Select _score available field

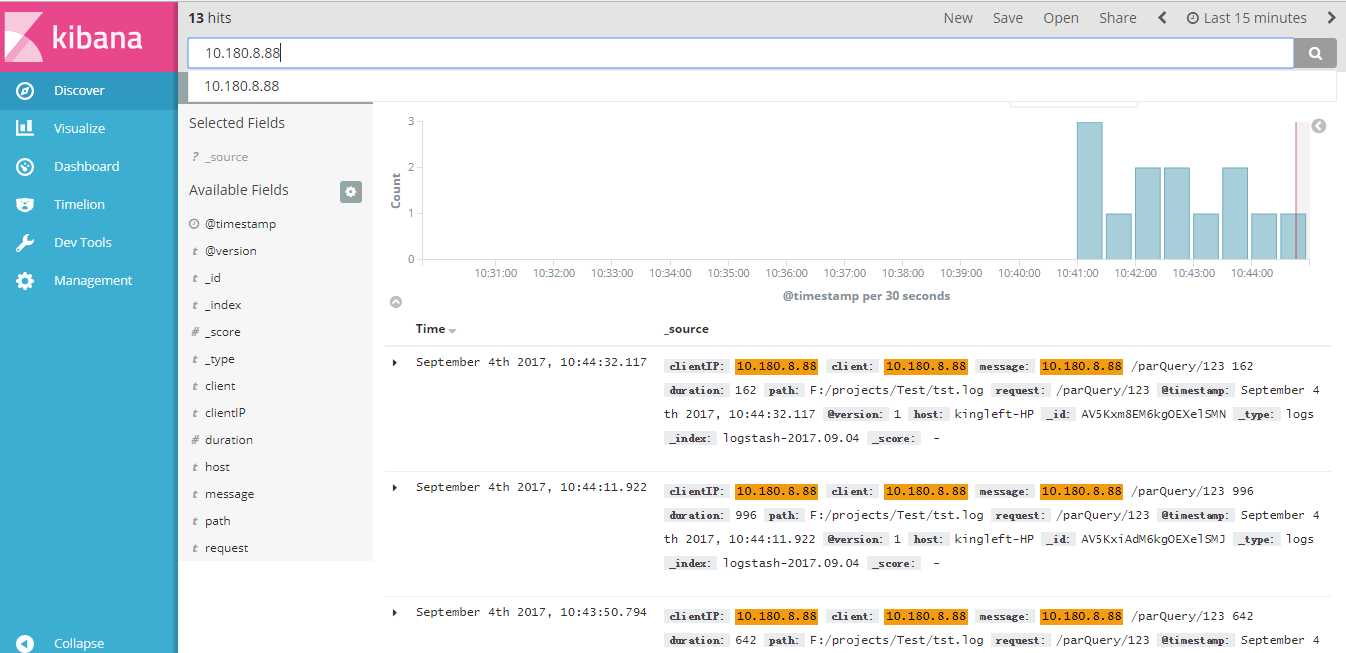(x=222, y=332)
